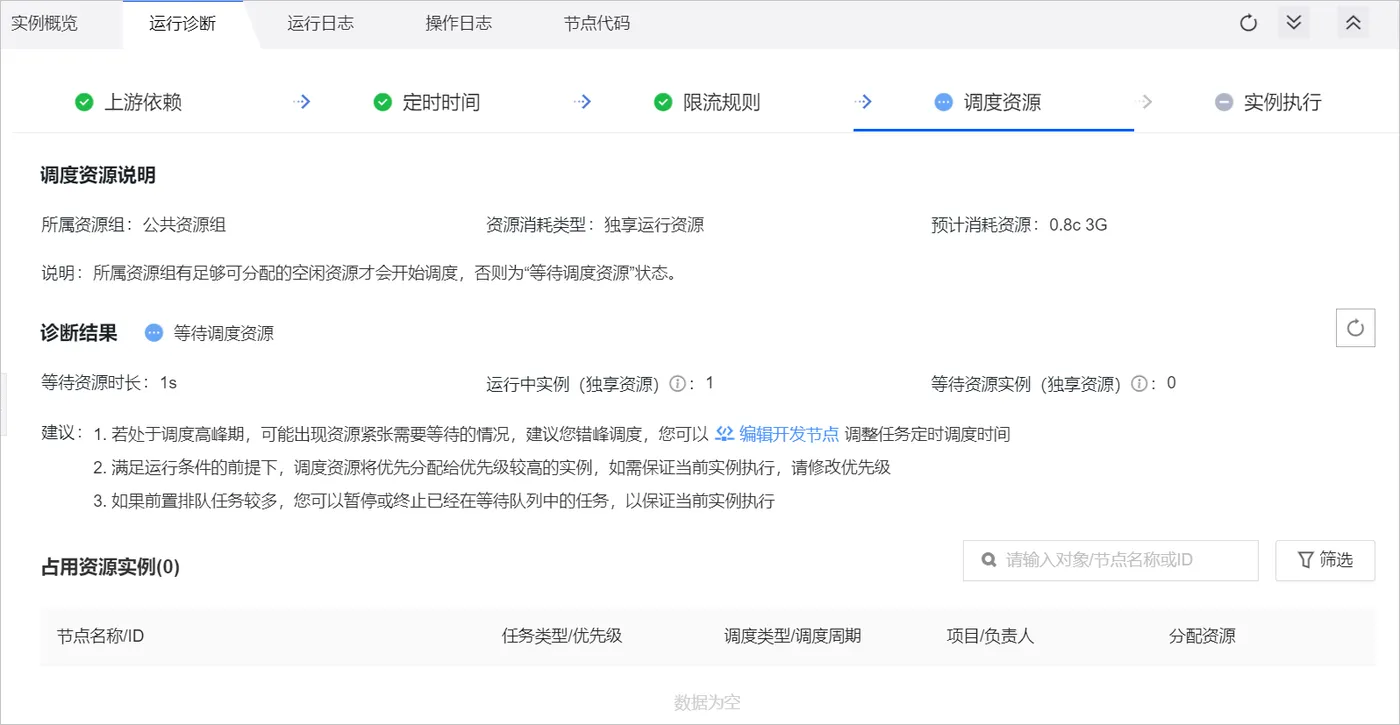Click the 调度类型/调度周期 column header
The image size is (1400, 725).
click(792, 636)
